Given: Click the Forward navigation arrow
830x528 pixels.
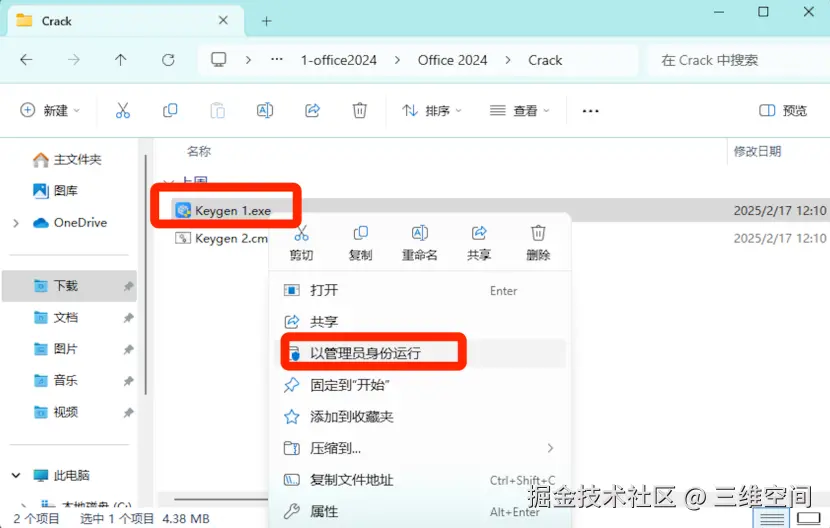Looking at the screenshot, I should (x=74, y=60).
